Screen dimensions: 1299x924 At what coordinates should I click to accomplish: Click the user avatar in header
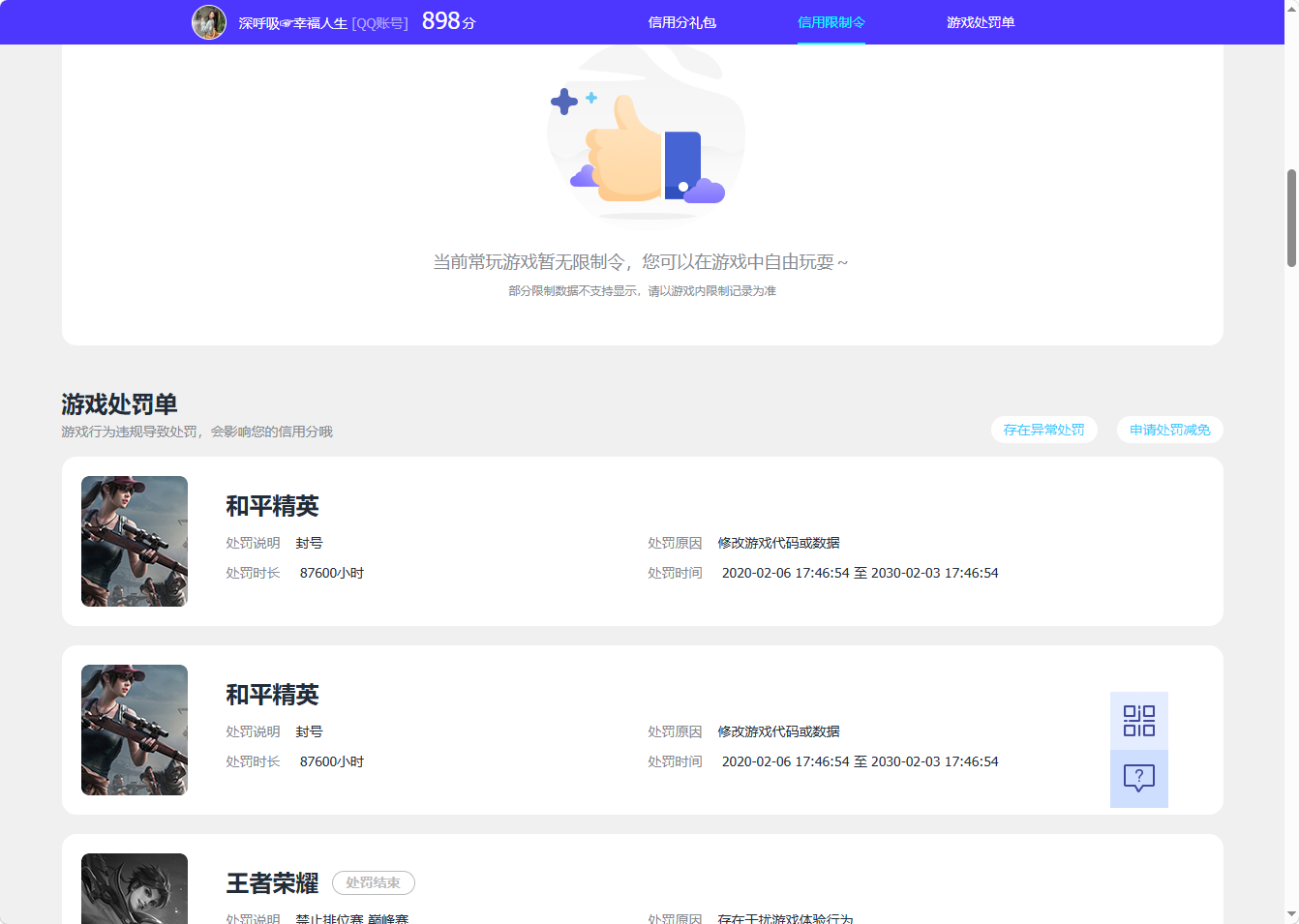(209, 22)
